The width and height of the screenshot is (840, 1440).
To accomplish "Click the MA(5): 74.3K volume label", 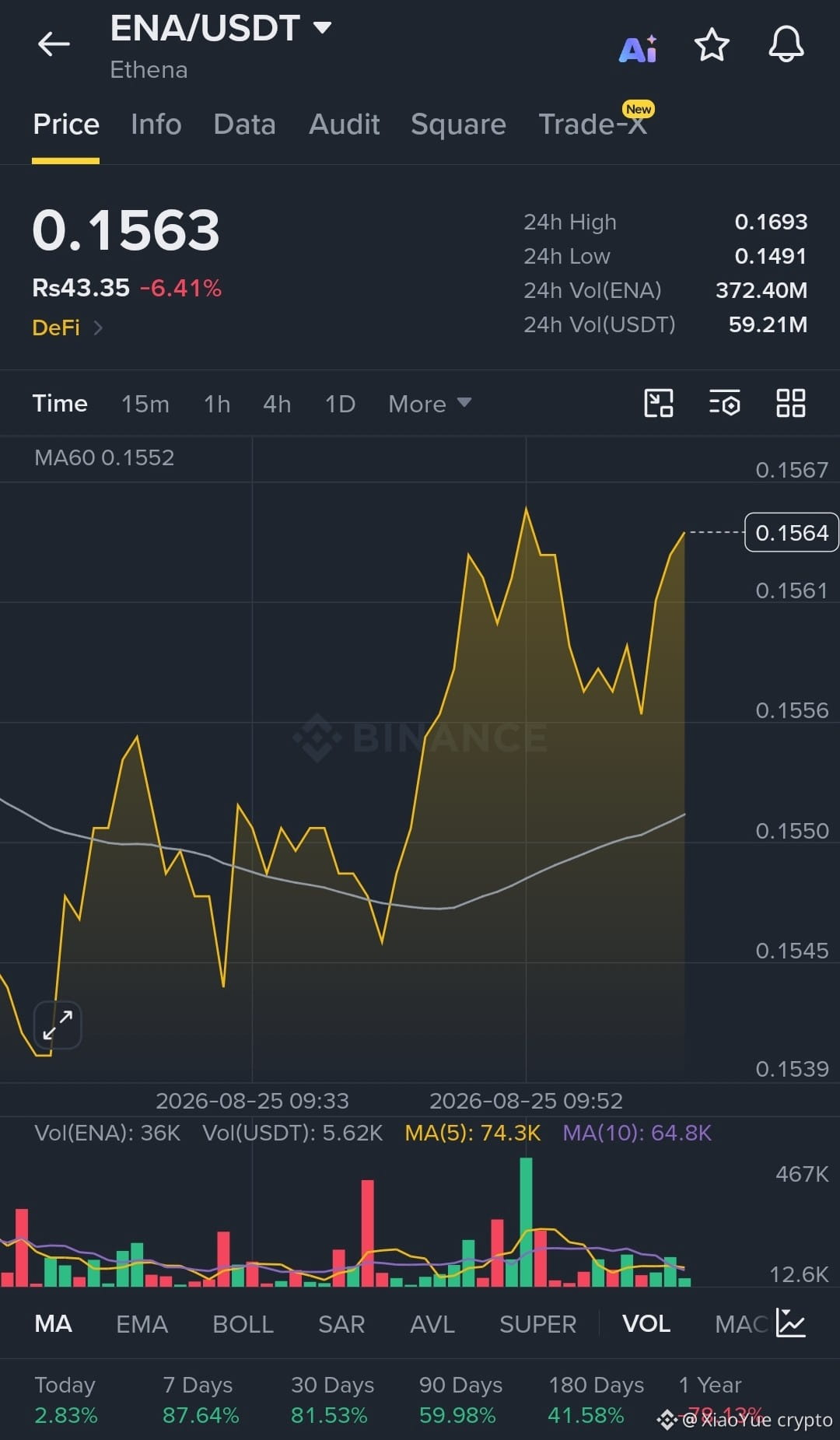I will pos(473,1133).
